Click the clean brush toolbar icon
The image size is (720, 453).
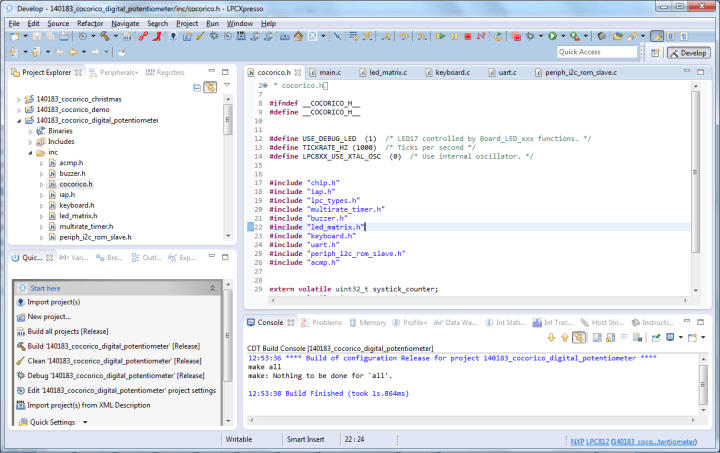point(200,36)
